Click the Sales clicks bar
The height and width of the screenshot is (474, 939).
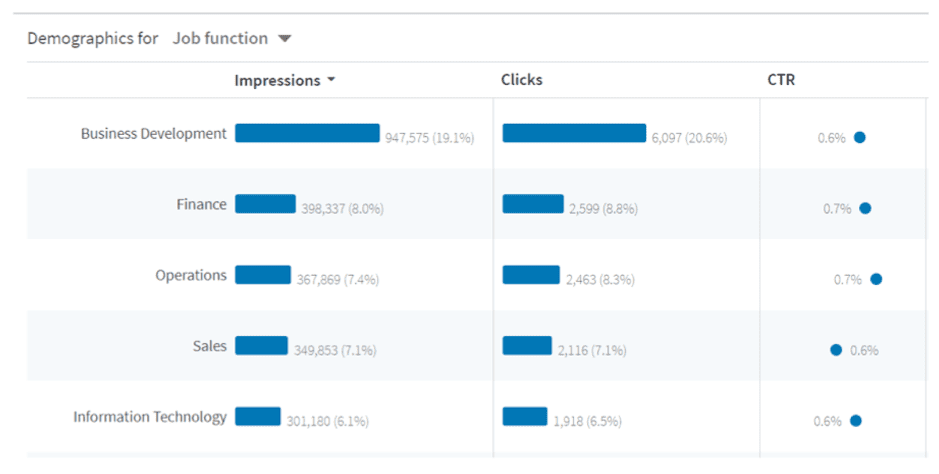click(x=527, y=346)
